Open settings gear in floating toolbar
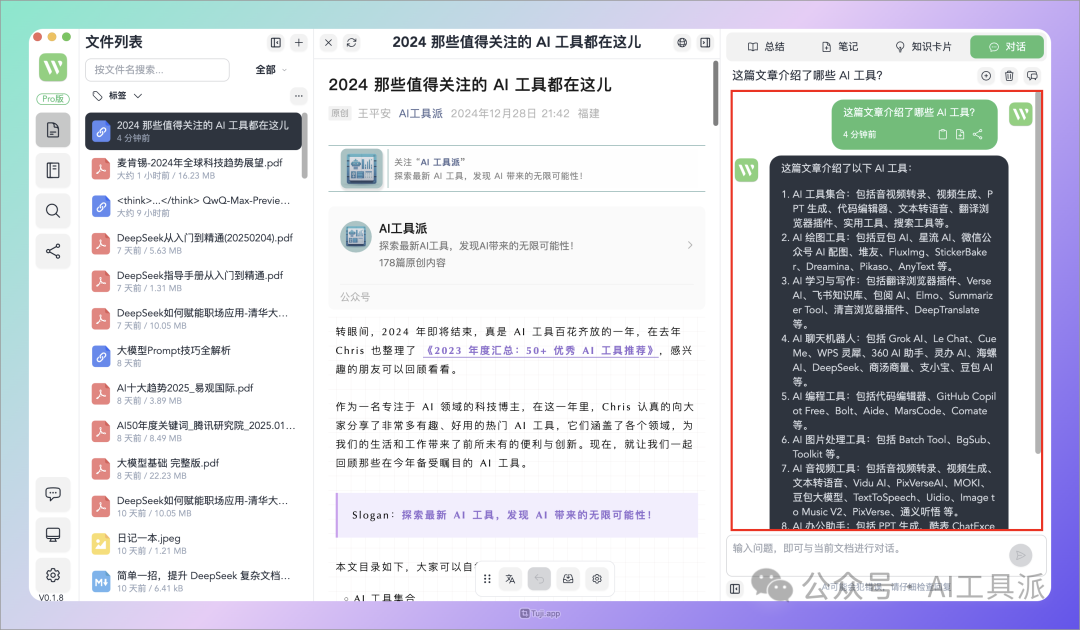 597,579
